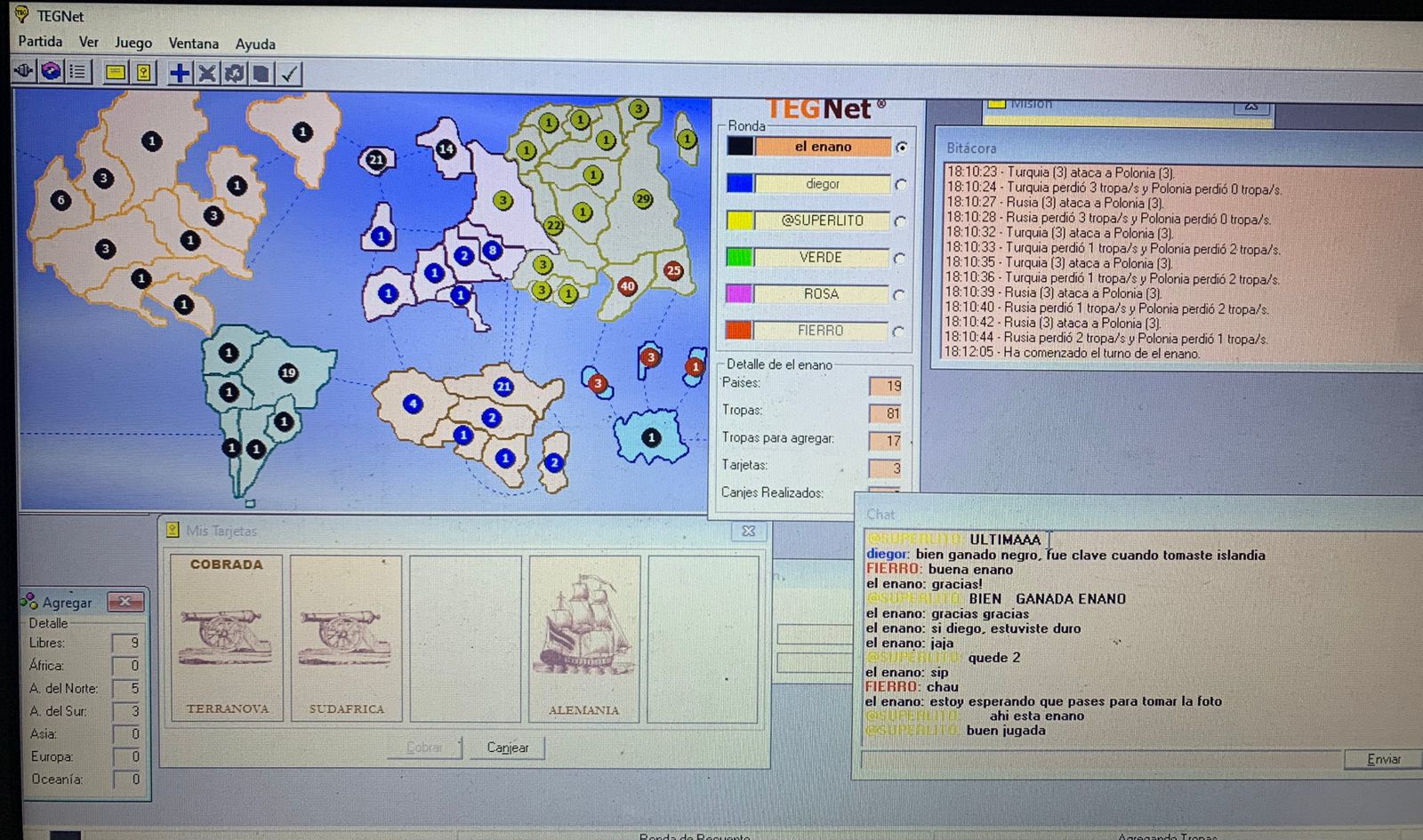The image size is (1423, 840).
Task: Click the yellow color swatch for @SUPERLITO
Action: 740,220
